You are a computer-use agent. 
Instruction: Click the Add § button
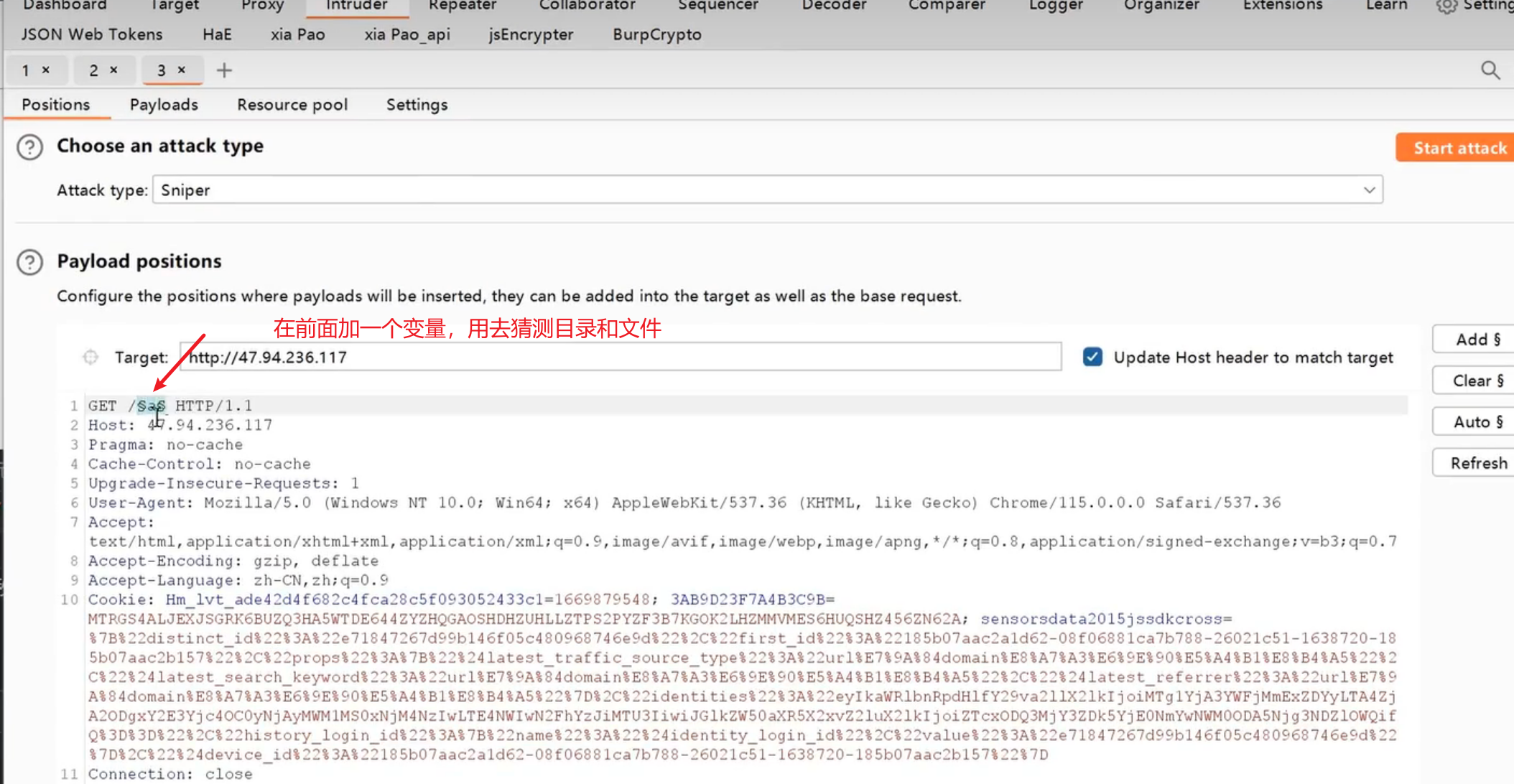1477,340
